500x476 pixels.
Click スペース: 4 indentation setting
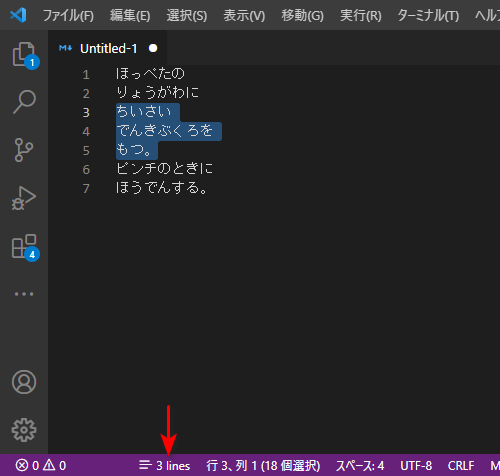pyautogui.click(x=360, y=465)
